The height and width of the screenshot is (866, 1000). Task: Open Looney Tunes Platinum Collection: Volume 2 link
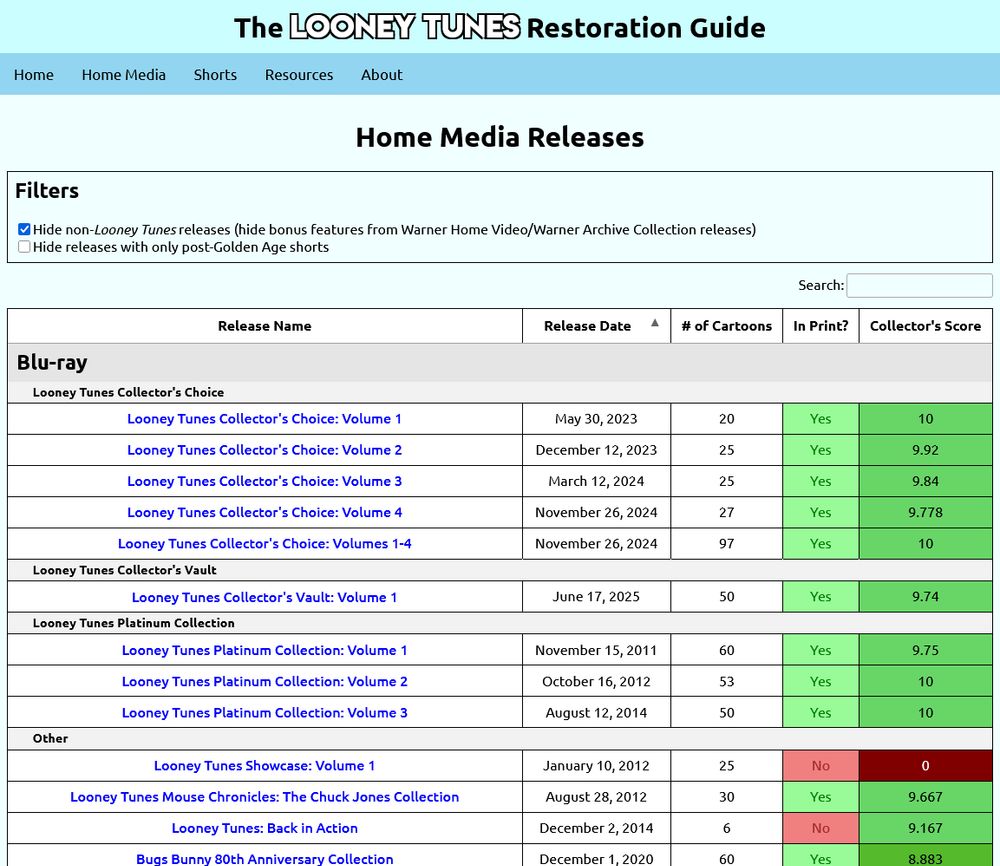(x=264, y=682)
